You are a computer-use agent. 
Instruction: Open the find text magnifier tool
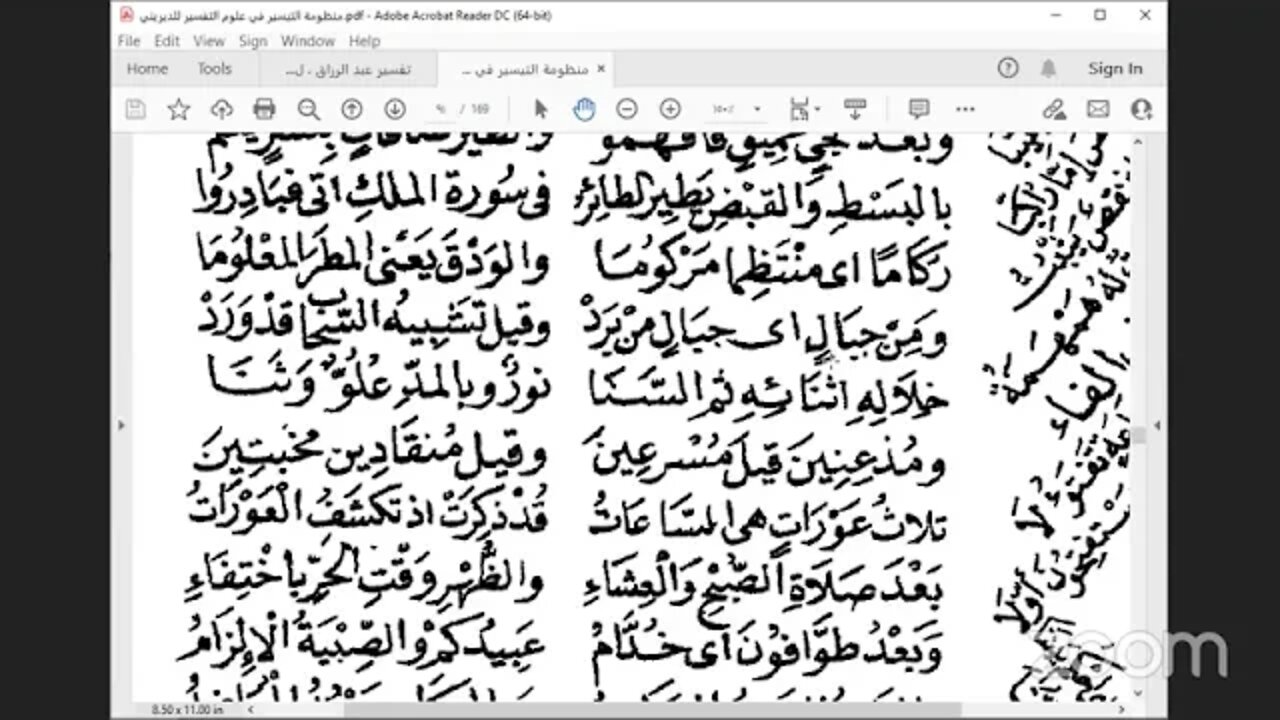tap(309, 110)
